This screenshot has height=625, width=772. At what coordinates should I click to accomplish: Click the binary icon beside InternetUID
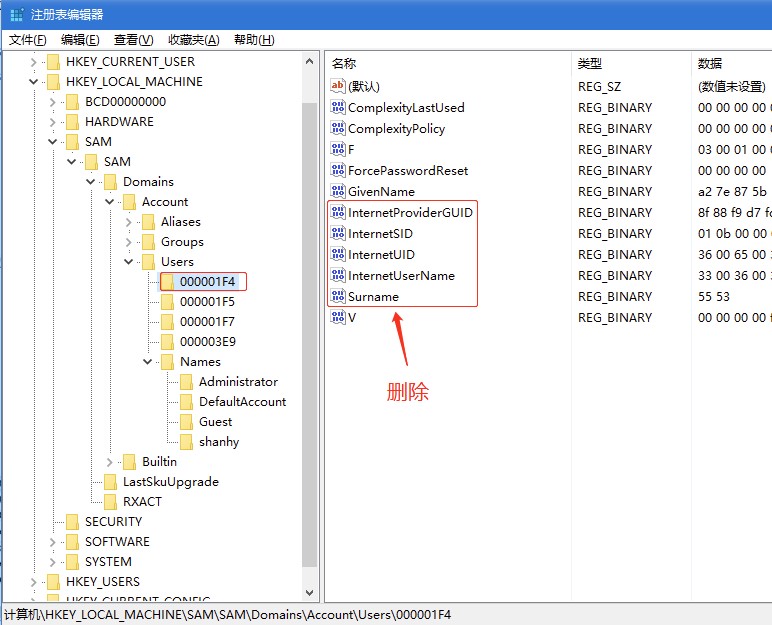(x=338, y=254)
